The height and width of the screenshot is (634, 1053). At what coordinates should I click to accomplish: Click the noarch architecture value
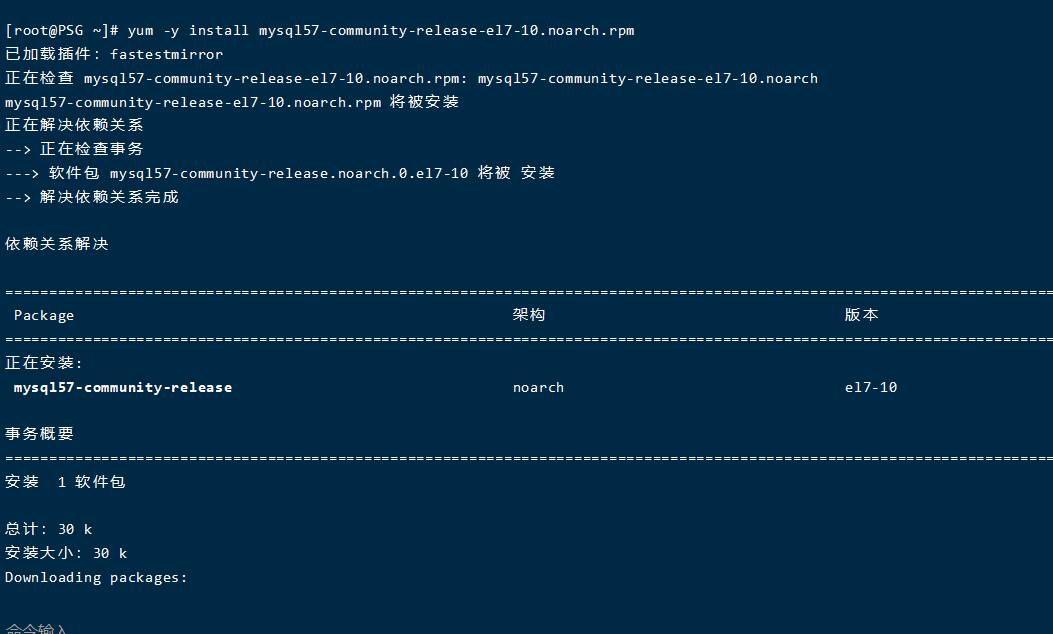coord(538,388)
